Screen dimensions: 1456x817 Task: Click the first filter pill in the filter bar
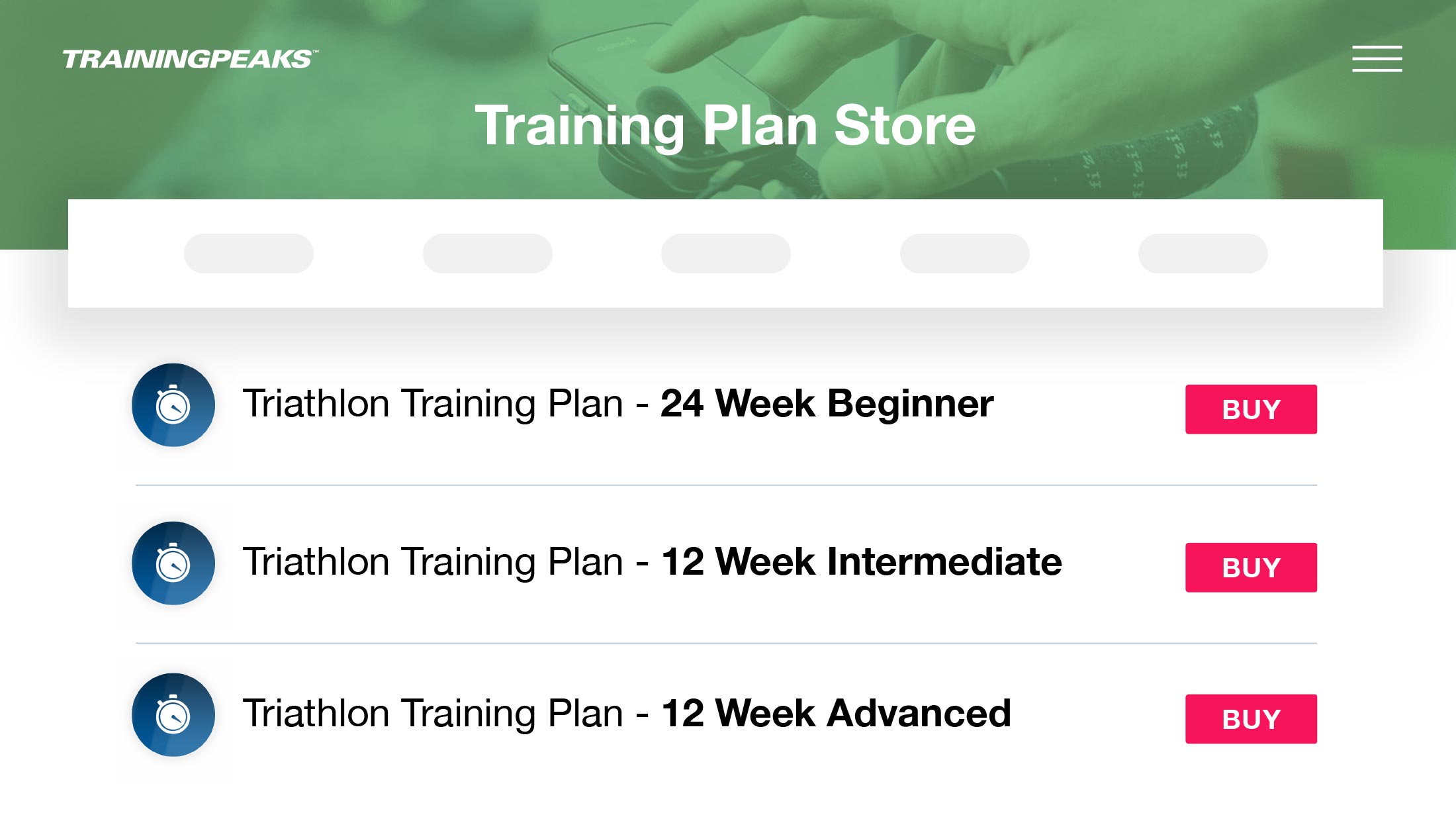[x=248, y=254]
